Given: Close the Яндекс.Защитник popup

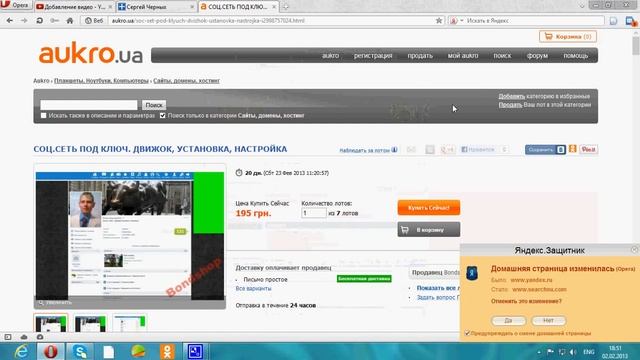Looking at the screenshot, I should tap(635, 249).
